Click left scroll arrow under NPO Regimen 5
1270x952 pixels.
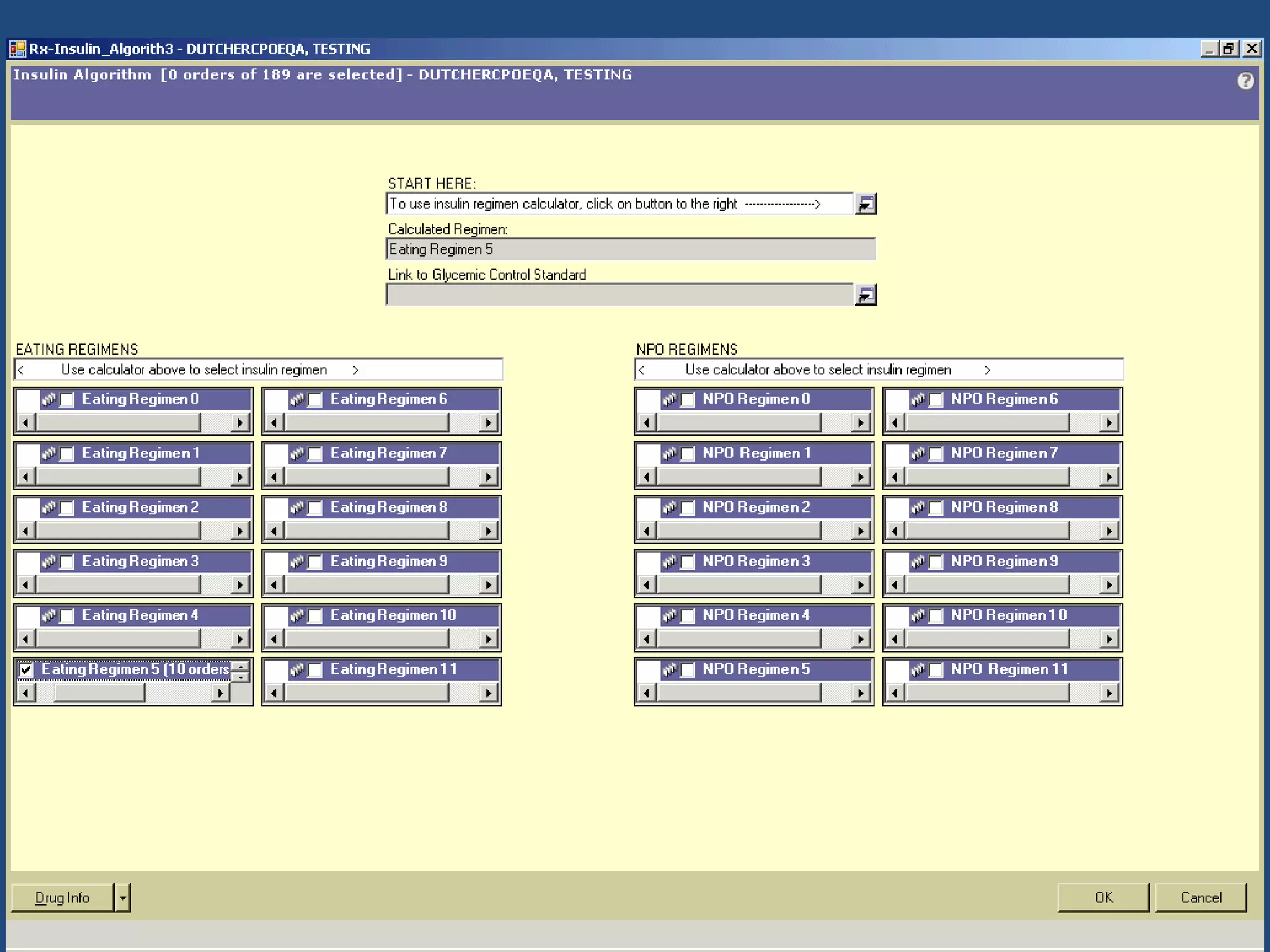[646, 692]
